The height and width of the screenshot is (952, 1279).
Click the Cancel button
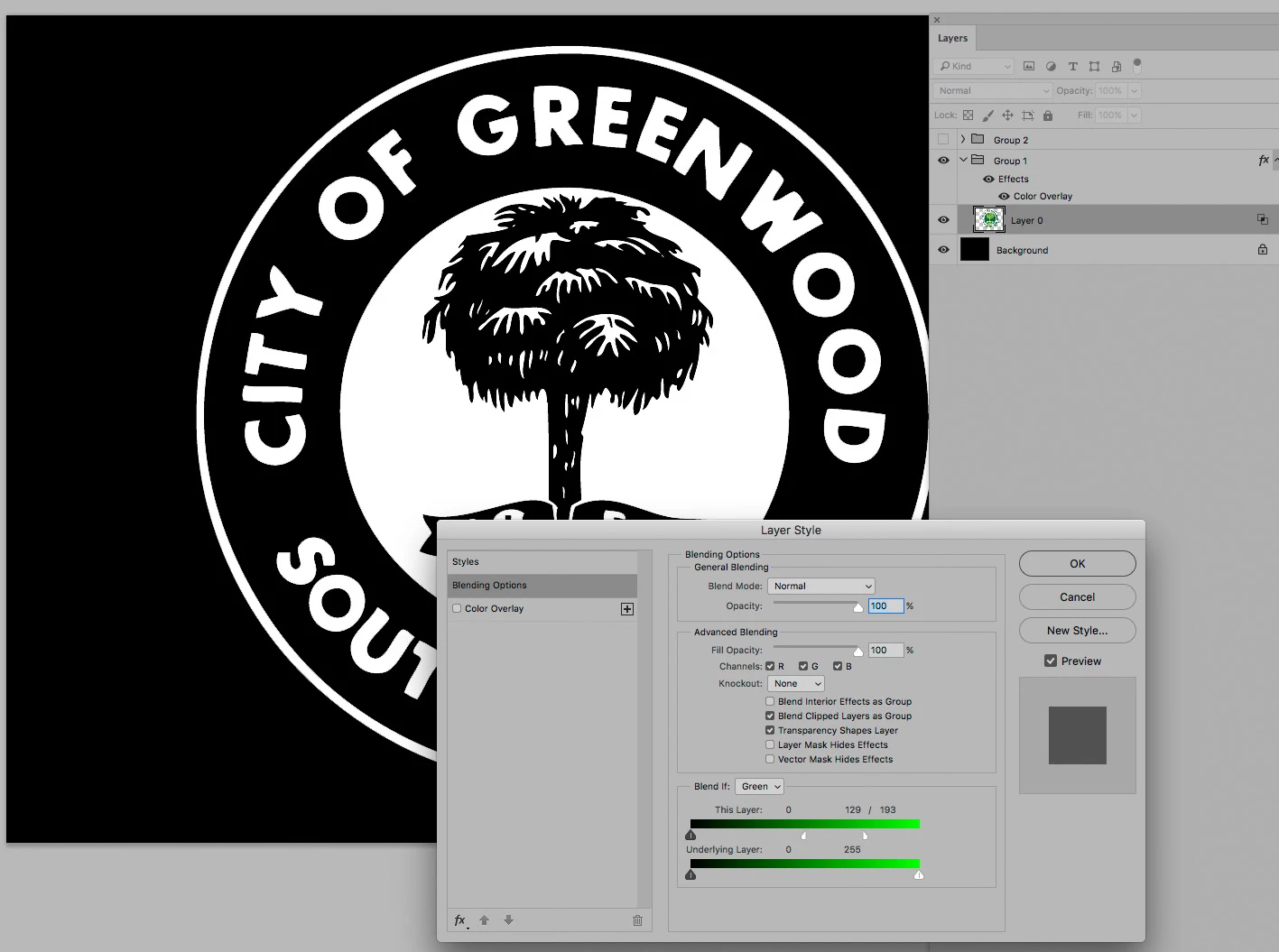pos(1078,596)
